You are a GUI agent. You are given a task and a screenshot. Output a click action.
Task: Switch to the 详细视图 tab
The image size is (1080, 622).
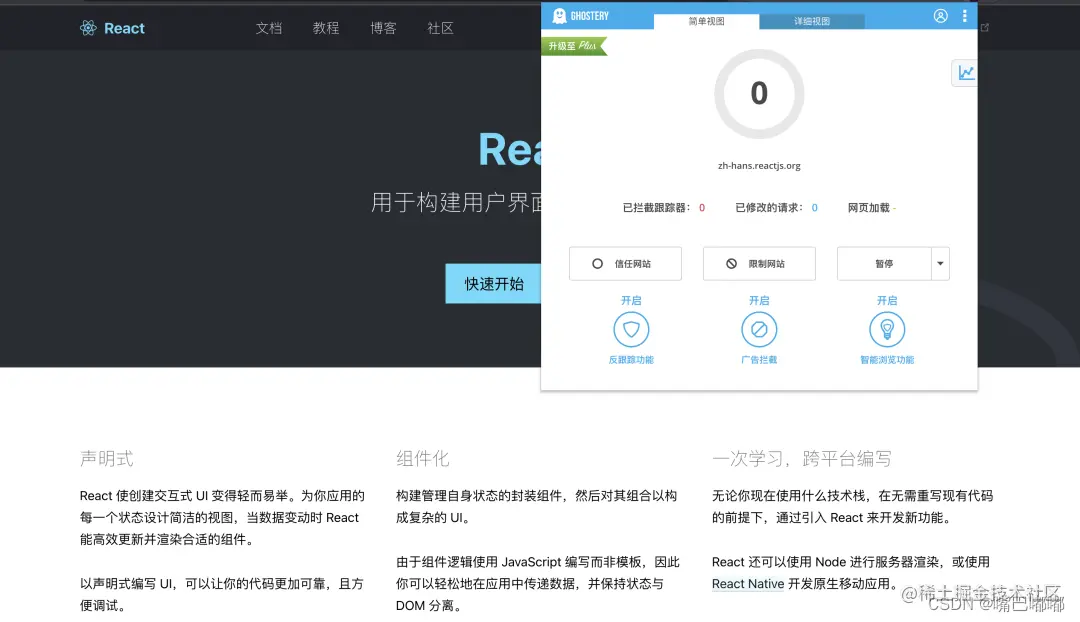(x=812, y=19)
